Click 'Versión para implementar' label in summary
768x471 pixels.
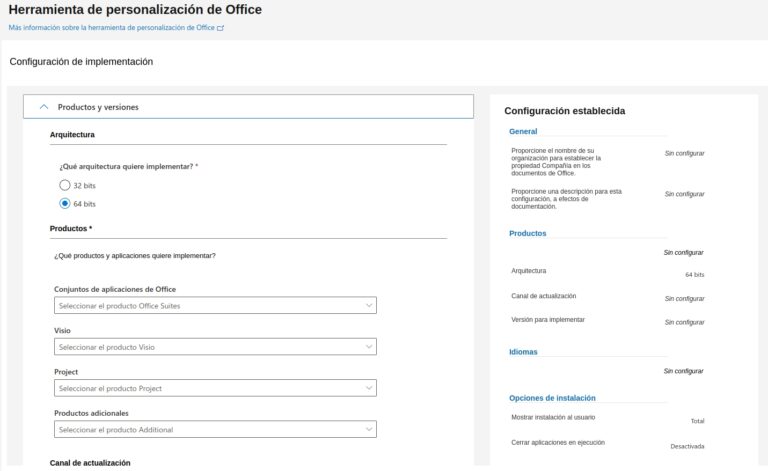(x=548, y=320)
